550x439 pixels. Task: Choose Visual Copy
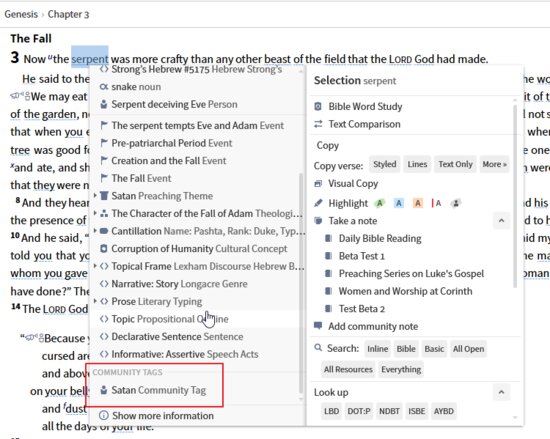(x=353, y=183)
